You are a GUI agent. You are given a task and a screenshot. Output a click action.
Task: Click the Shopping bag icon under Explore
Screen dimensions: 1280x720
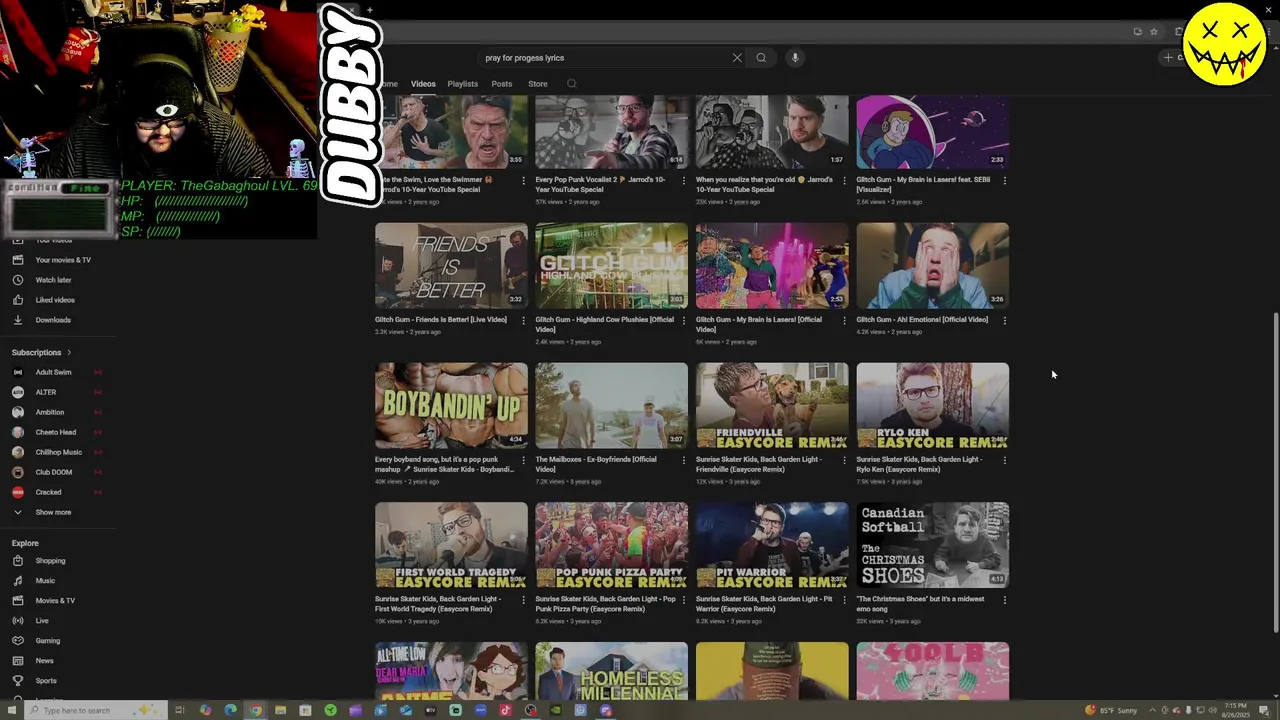pyautogui.click(x=17, y=561)
